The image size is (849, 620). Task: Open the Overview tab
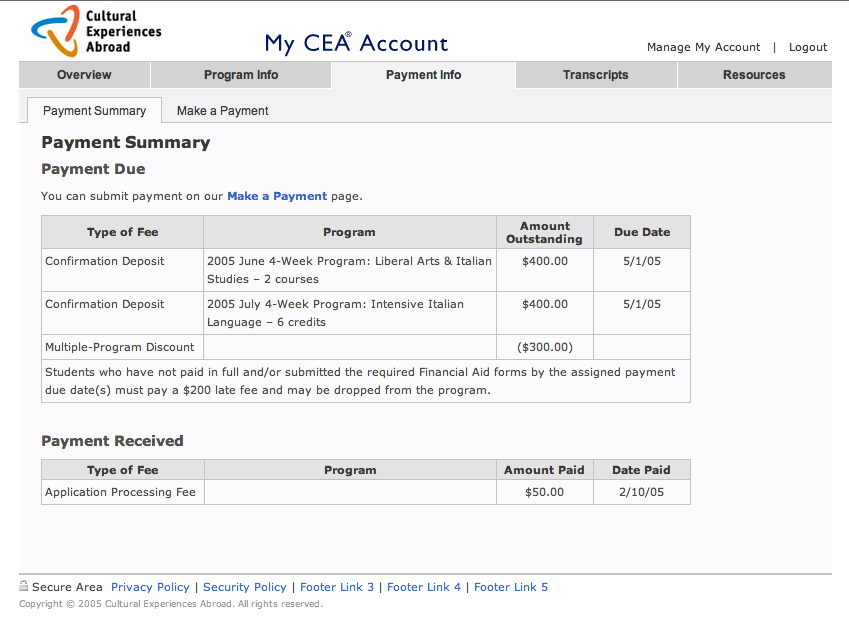(84, 75)
